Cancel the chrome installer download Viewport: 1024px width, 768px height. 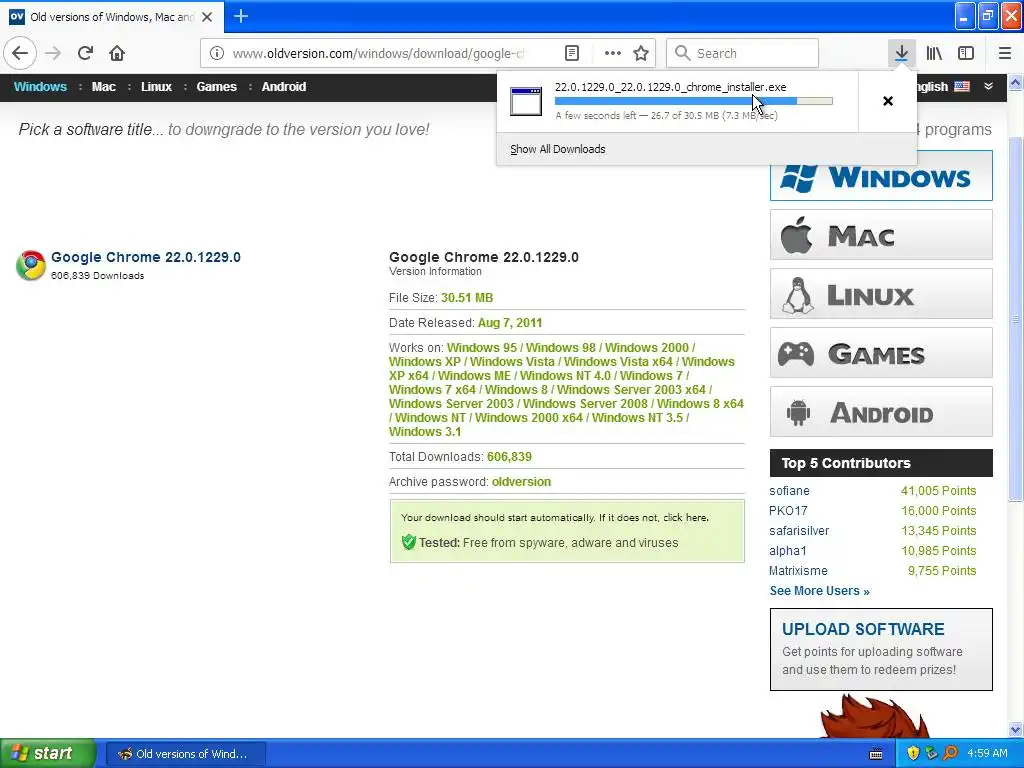pyautogui.click(x=888, y=101)
